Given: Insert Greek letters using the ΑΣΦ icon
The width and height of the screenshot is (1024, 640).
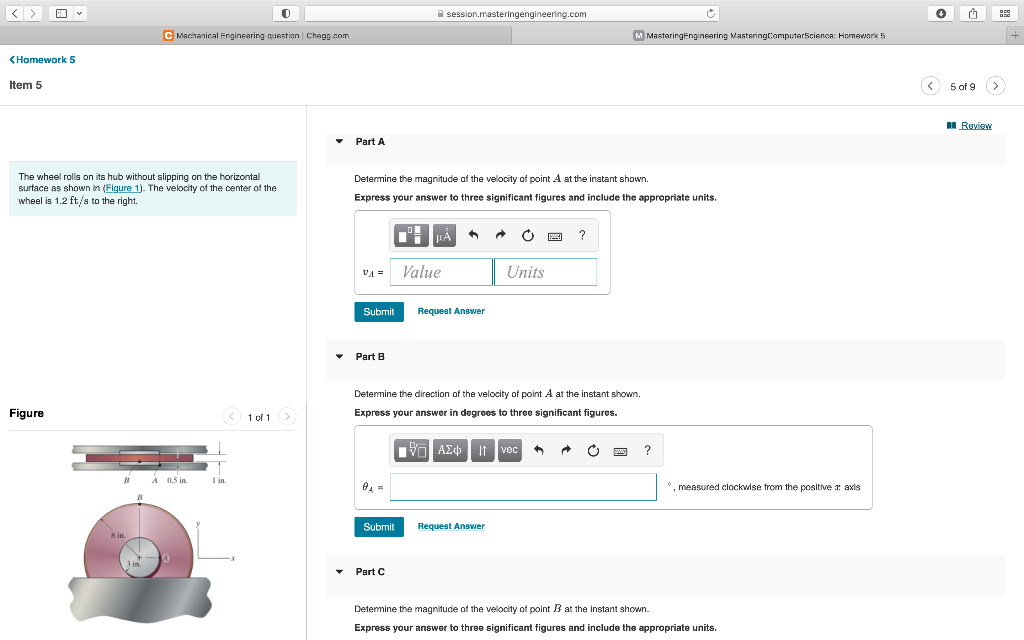Looking at the screenshot, I should point(449,450).
